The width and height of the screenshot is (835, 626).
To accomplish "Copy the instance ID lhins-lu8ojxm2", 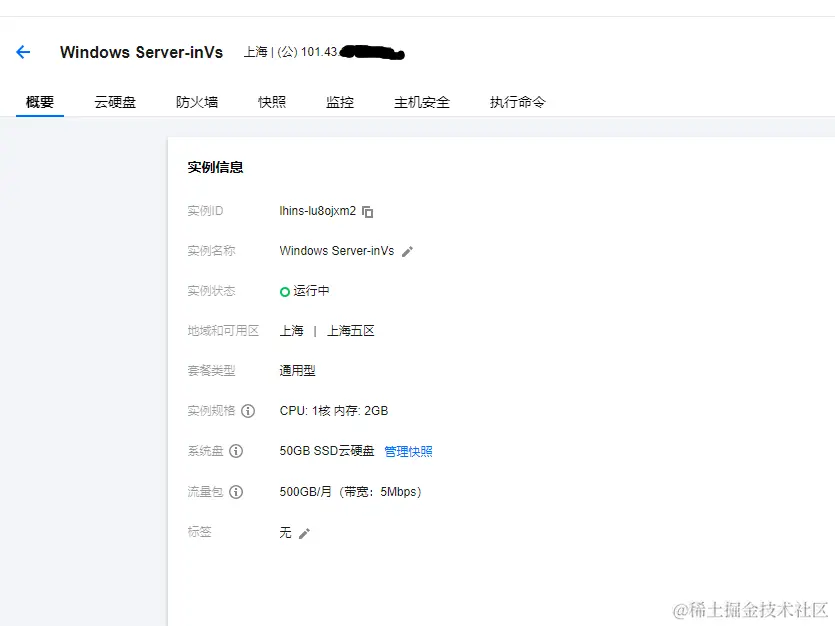I will [368, 211].
